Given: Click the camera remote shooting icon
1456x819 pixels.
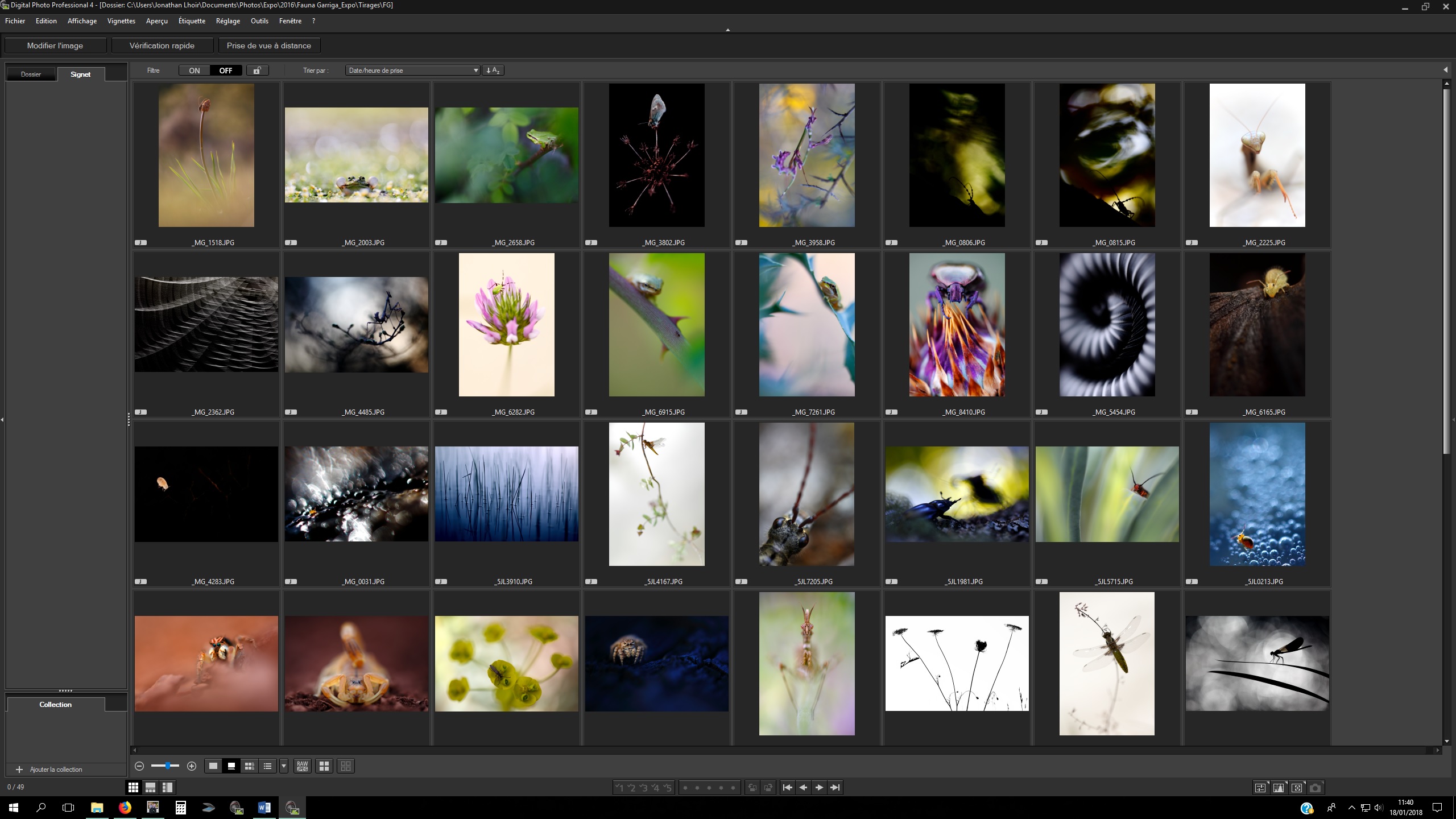Looking at the screenshot, I should coord(1315,788).
